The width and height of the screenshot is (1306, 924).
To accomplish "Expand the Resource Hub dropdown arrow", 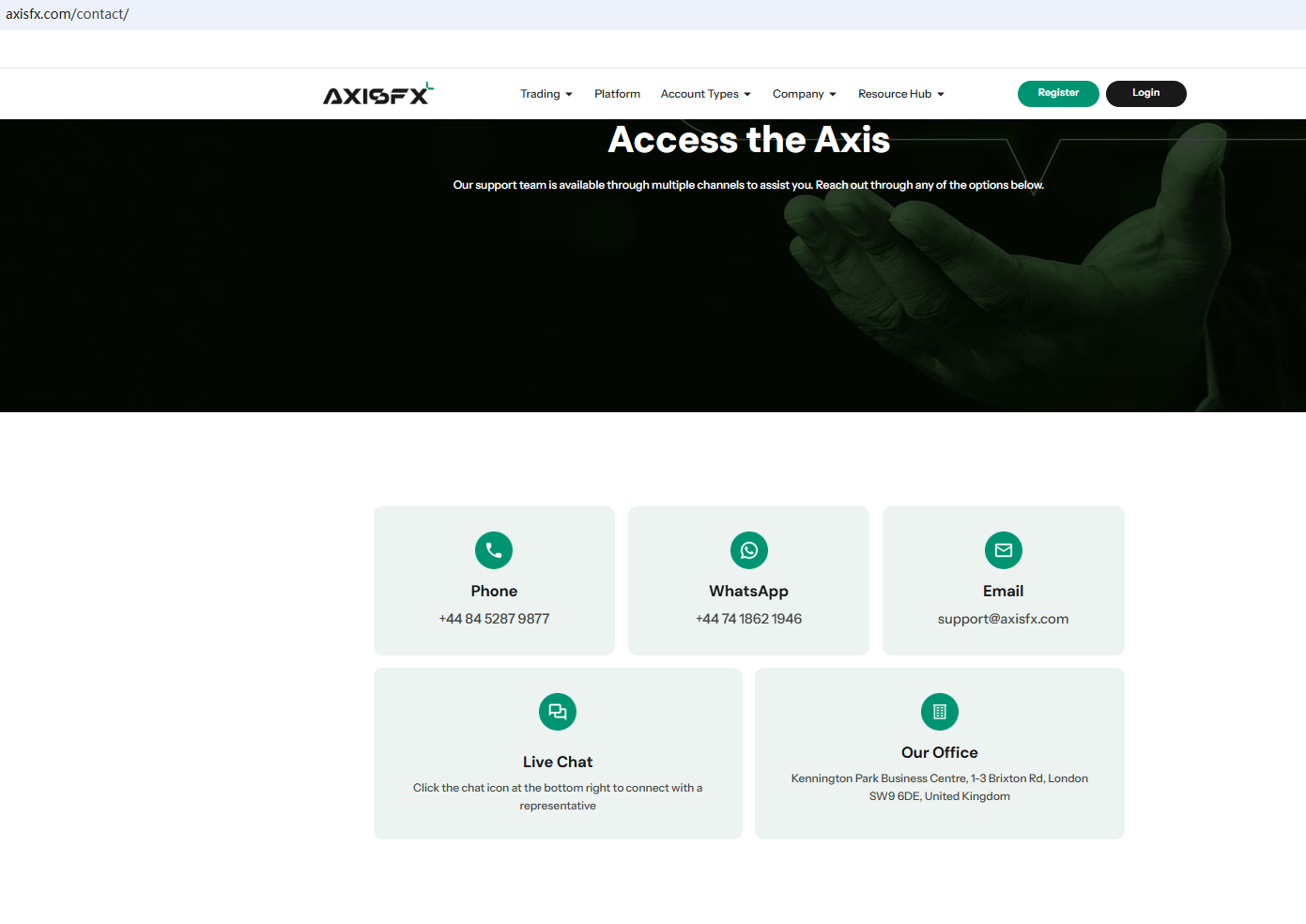I will [x=941, y=95].
